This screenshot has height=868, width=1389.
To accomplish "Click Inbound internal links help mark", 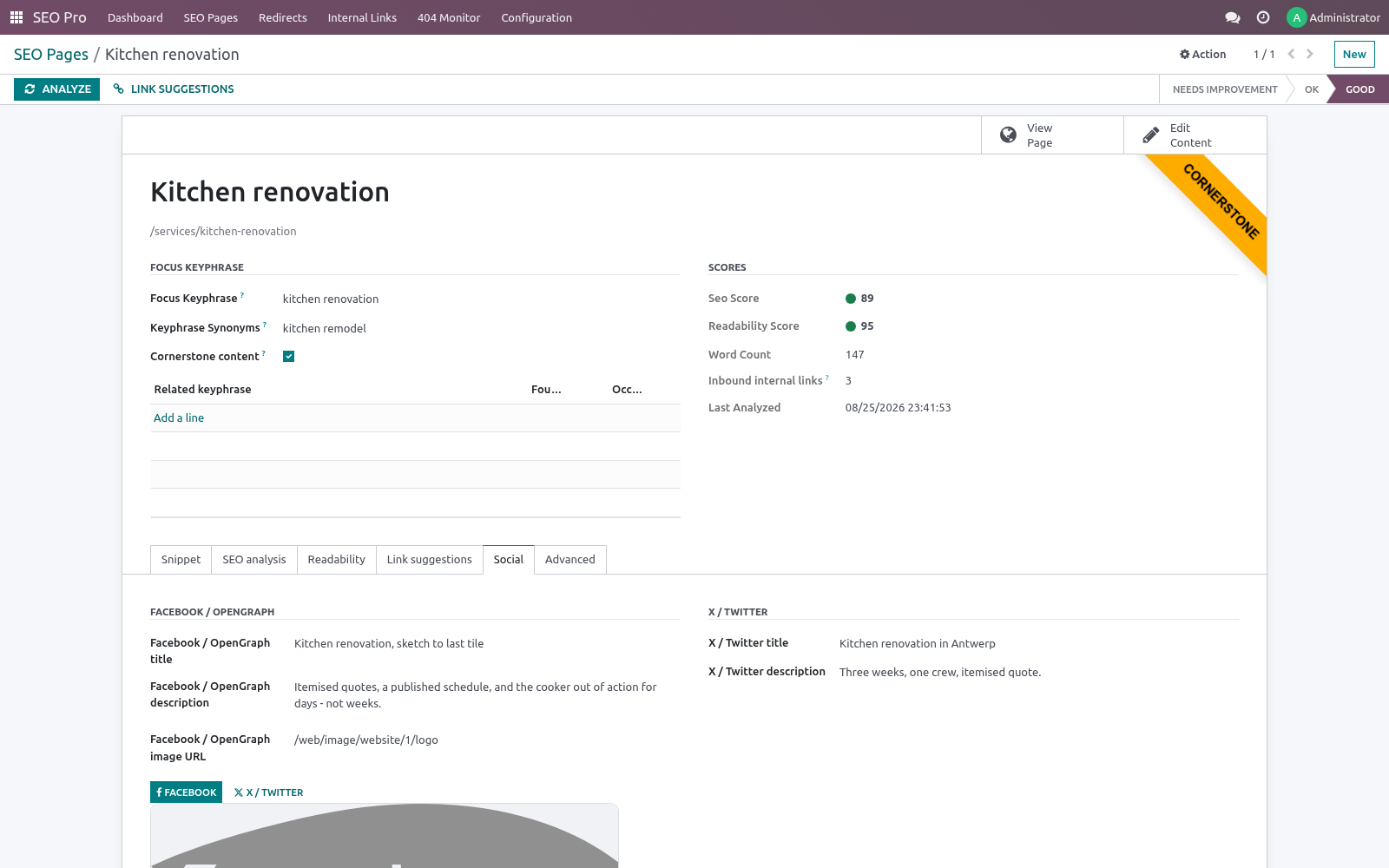I will click(827, 378).
